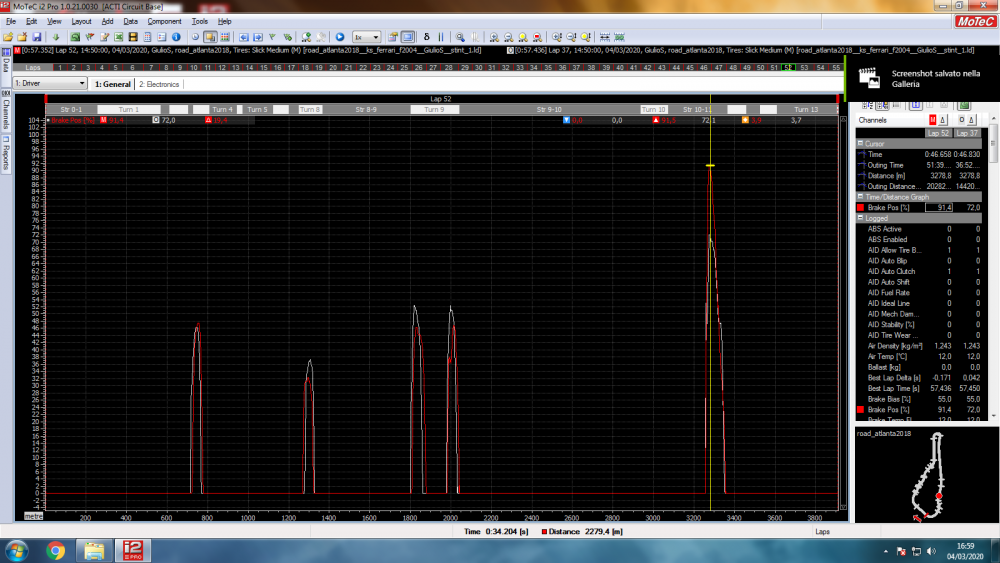Open the Windows Start button
Screen dimensions: 1000x563
[17, 550]
